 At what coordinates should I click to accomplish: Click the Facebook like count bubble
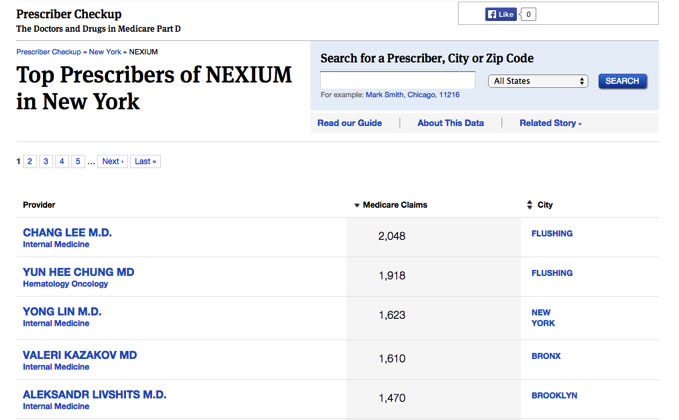(x=528, y=14)
